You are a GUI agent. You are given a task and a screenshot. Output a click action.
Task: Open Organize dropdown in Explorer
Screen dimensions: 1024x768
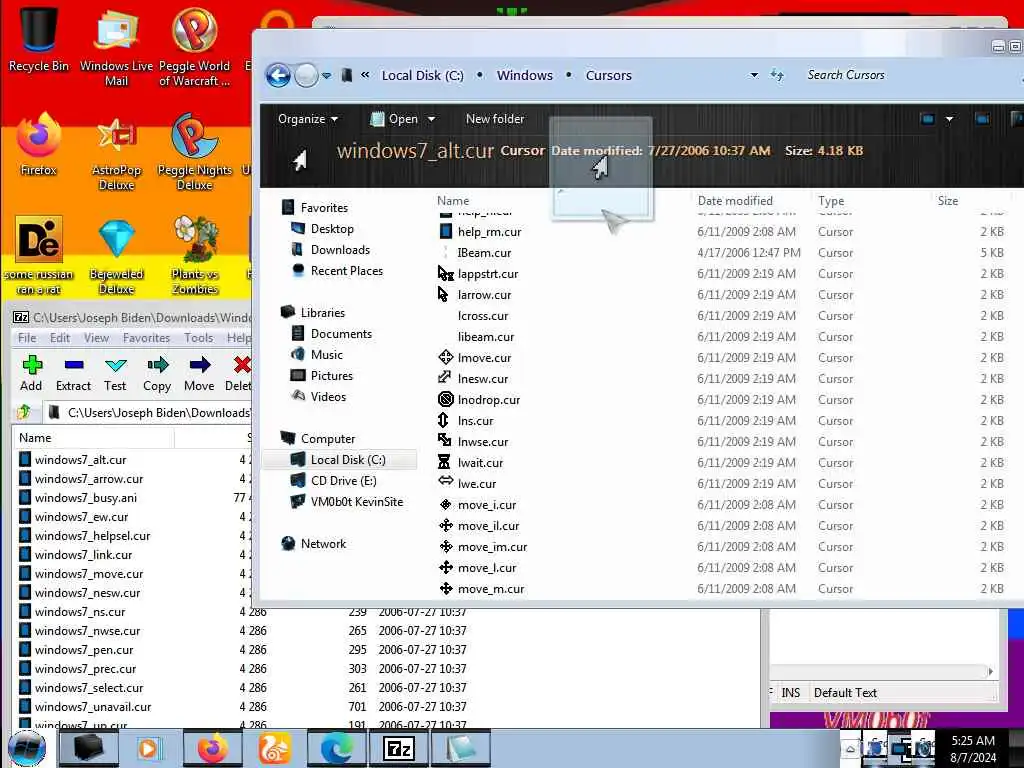(x=308, y=119)
